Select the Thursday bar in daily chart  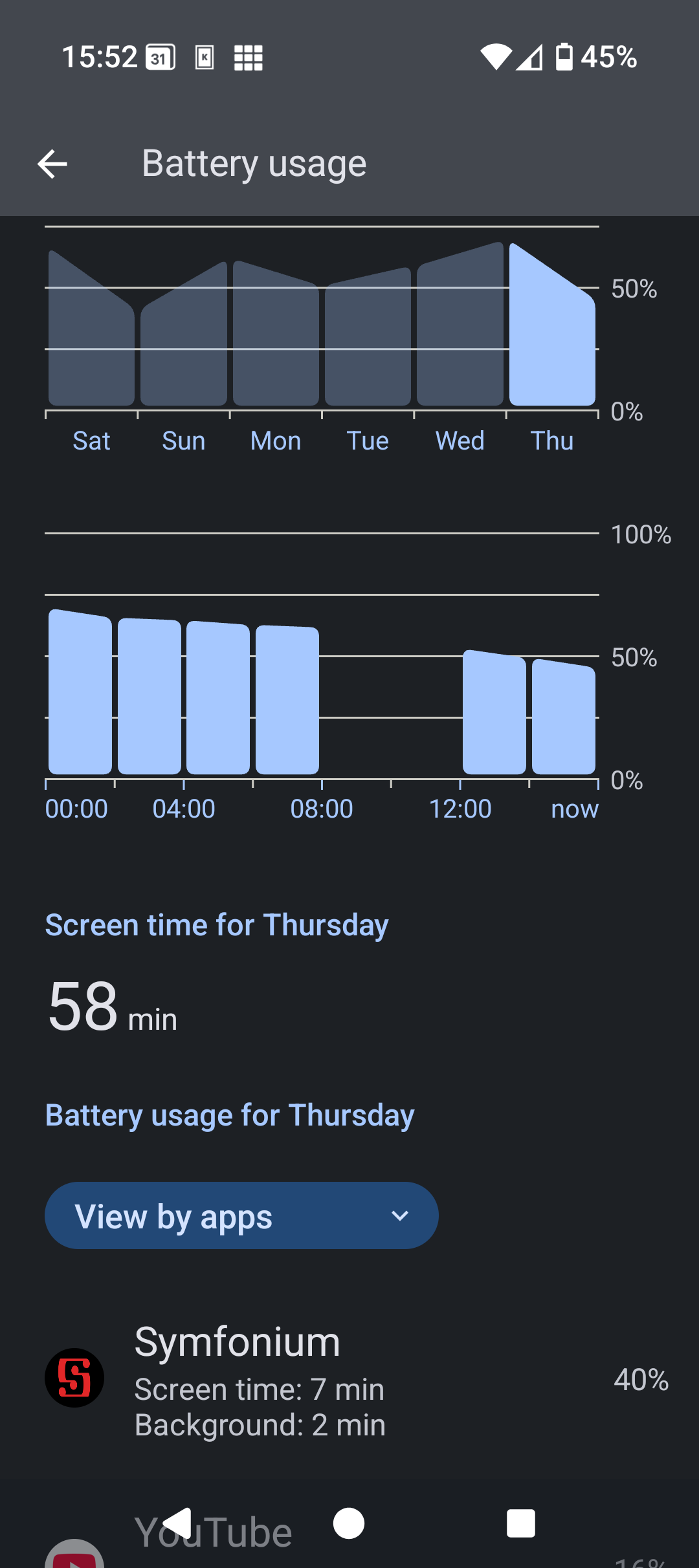552,327
